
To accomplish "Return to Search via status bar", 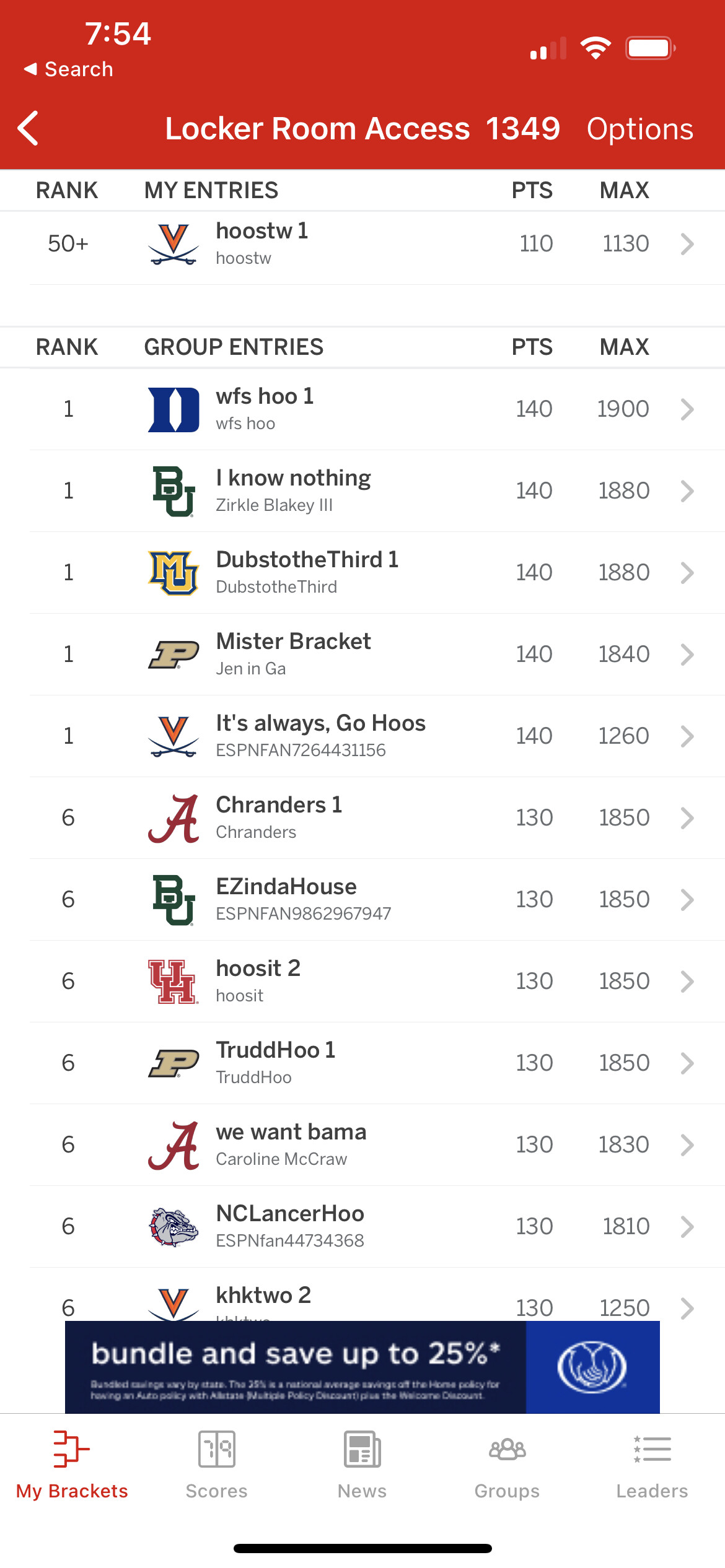I will (69, 69).
